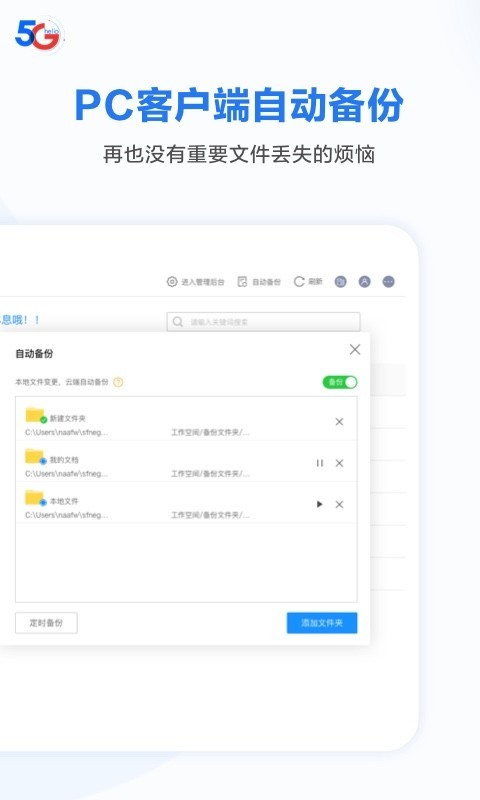Select the 新建文件夹 folder entry
Screen dimensions: 480x800
coord(186,421)
